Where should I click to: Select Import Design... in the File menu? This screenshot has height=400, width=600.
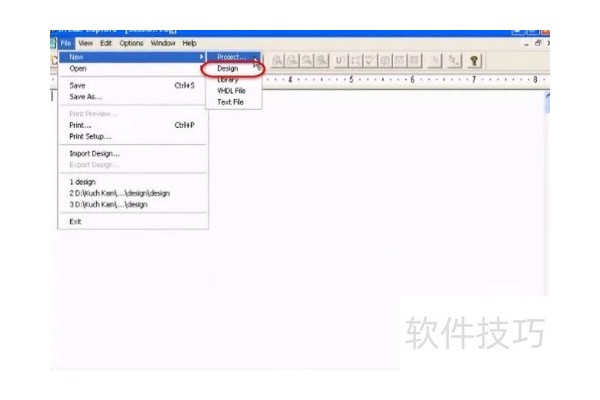[133, 153]
